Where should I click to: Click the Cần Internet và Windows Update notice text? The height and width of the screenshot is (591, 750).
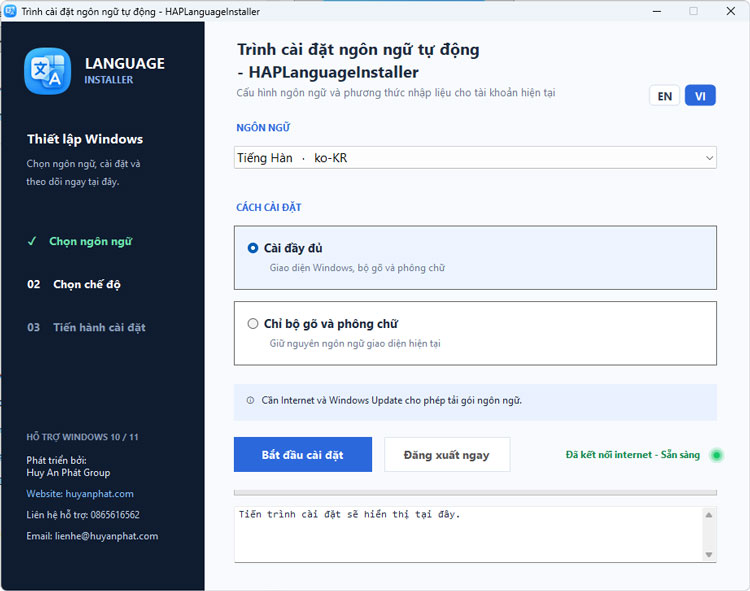[391, 400]
